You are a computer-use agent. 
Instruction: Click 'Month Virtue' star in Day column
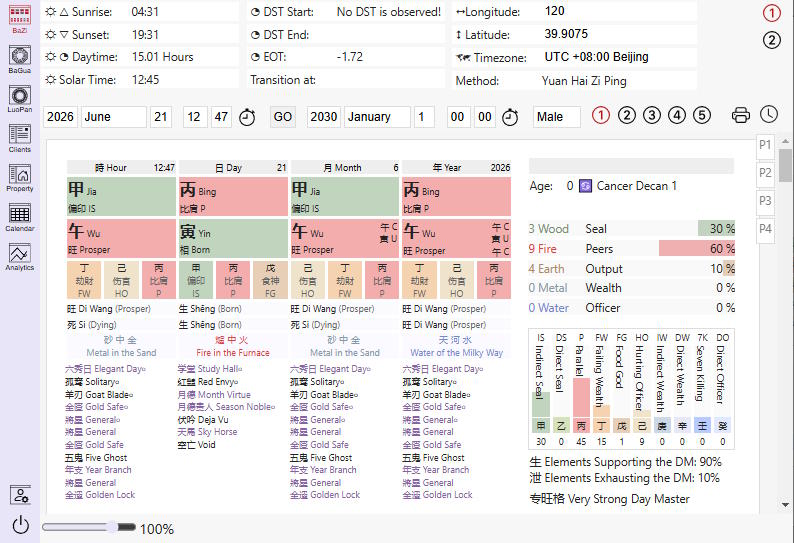click(214, 395)
